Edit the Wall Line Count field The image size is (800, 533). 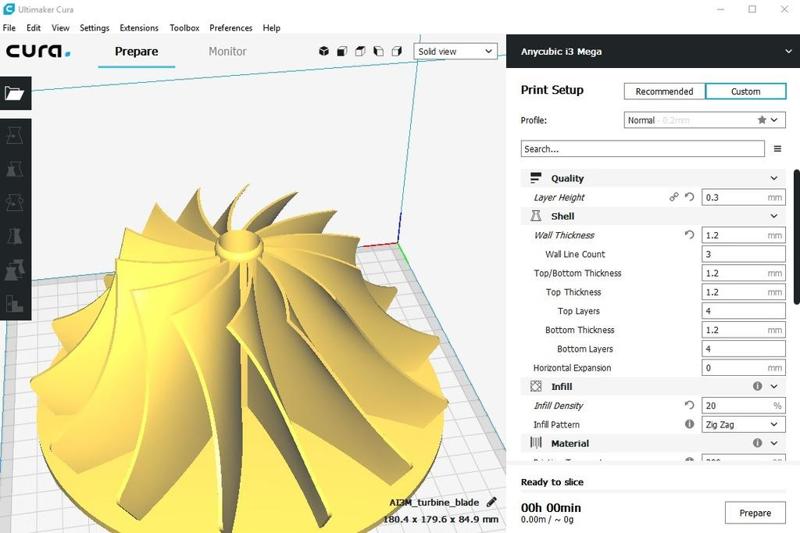click(743, 253)
